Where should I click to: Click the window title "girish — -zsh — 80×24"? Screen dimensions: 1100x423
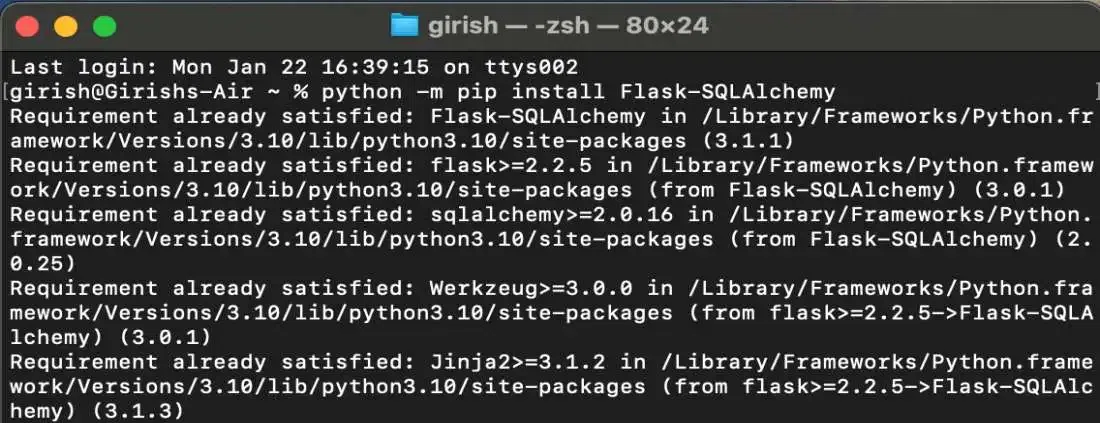click(568, 25)
